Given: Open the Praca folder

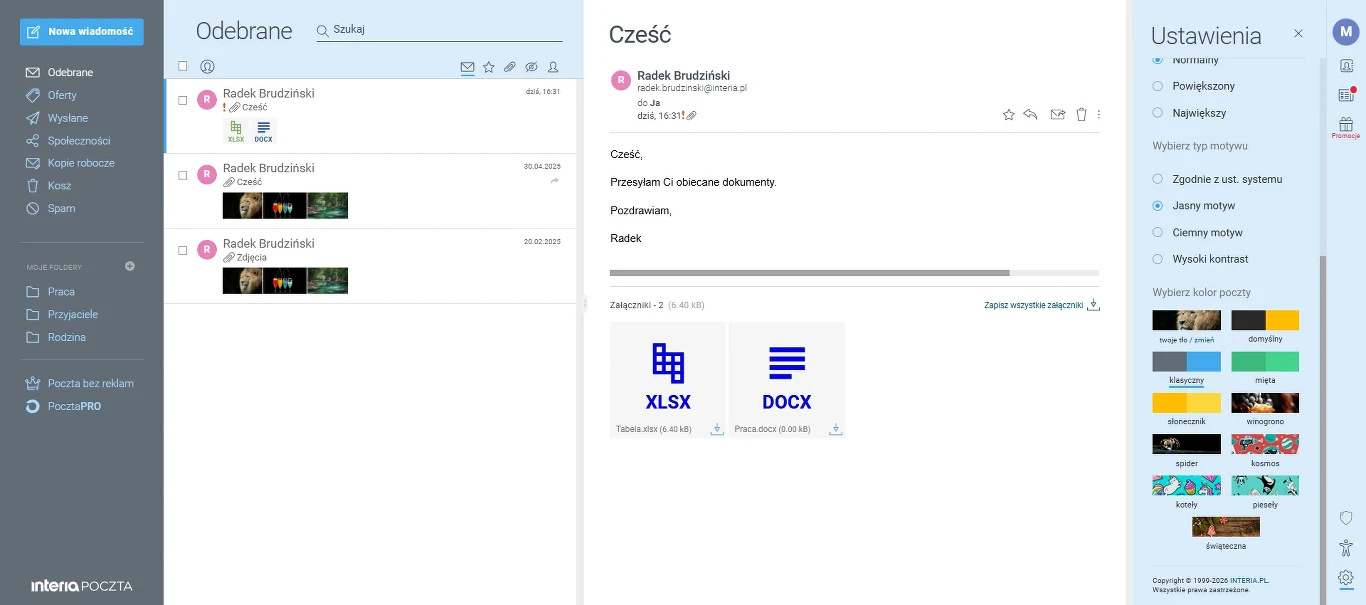Looking at the screenshot, I should (x=62, y=291).
